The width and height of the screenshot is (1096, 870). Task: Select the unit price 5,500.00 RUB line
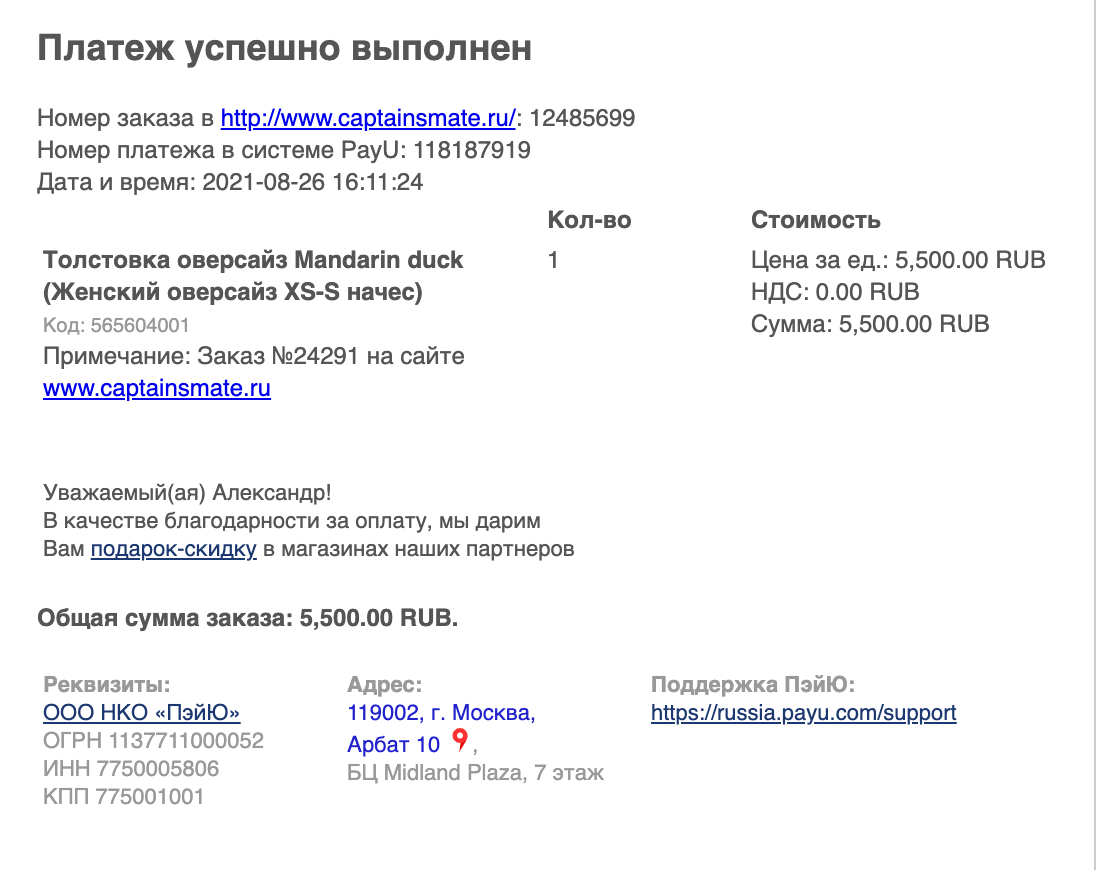(898, 260)
